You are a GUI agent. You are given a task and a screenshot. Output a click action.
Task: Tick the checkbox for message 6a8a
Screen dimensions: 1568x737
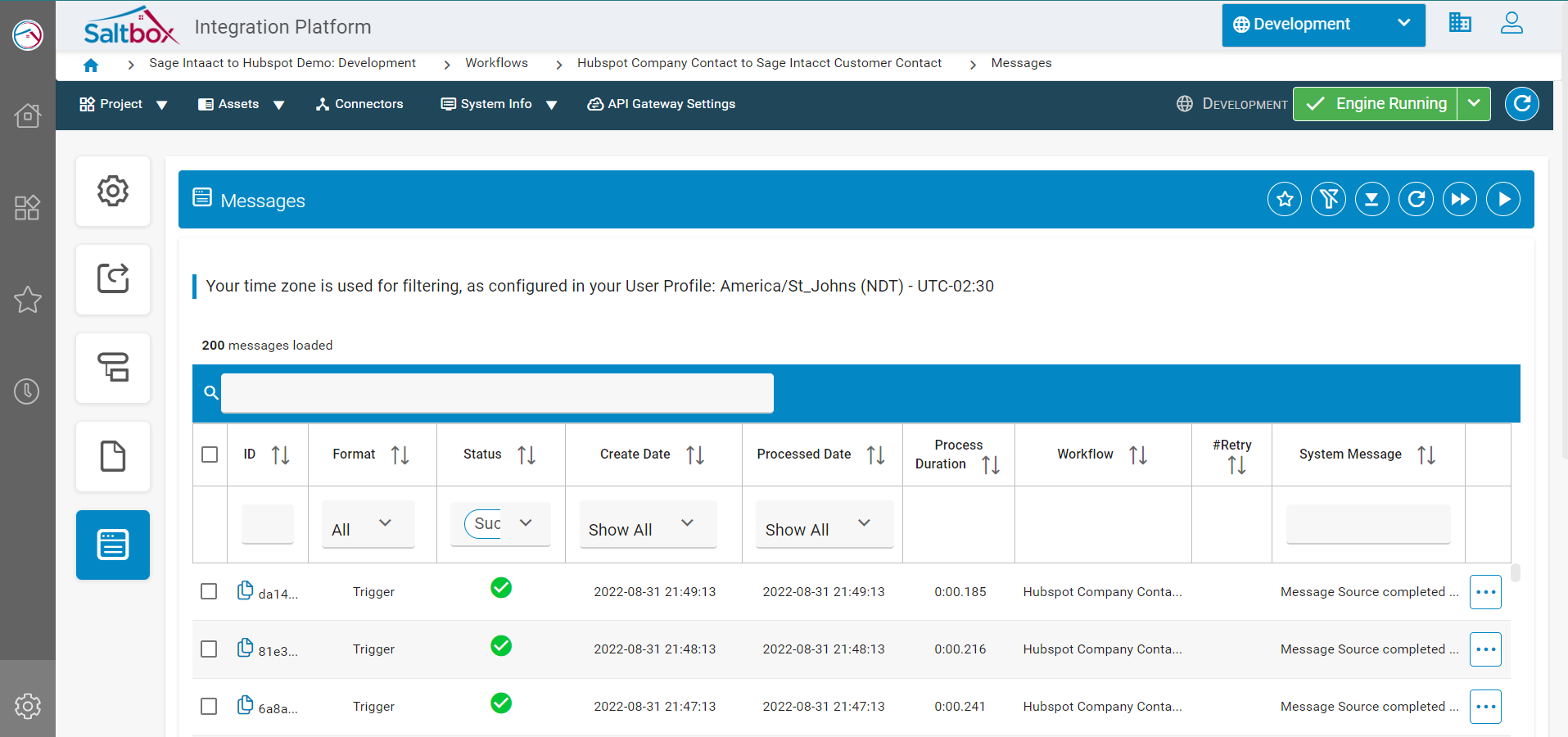(209, 707)
